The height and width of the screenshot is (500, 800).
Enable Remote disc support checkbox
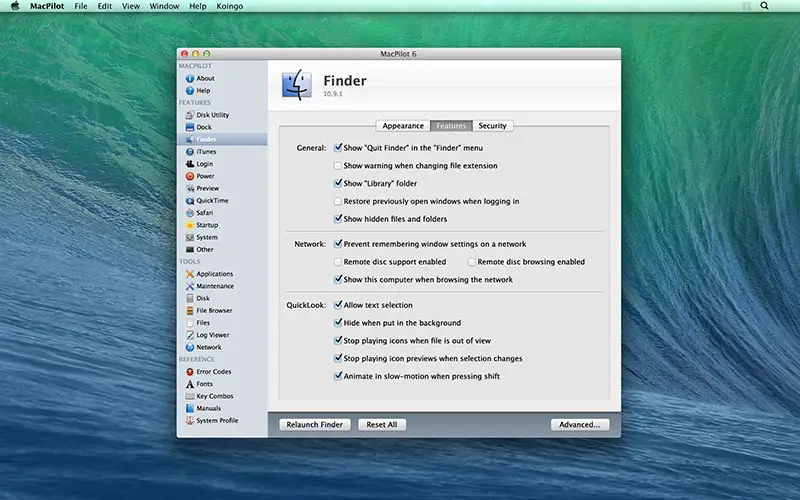coord(338,262)
